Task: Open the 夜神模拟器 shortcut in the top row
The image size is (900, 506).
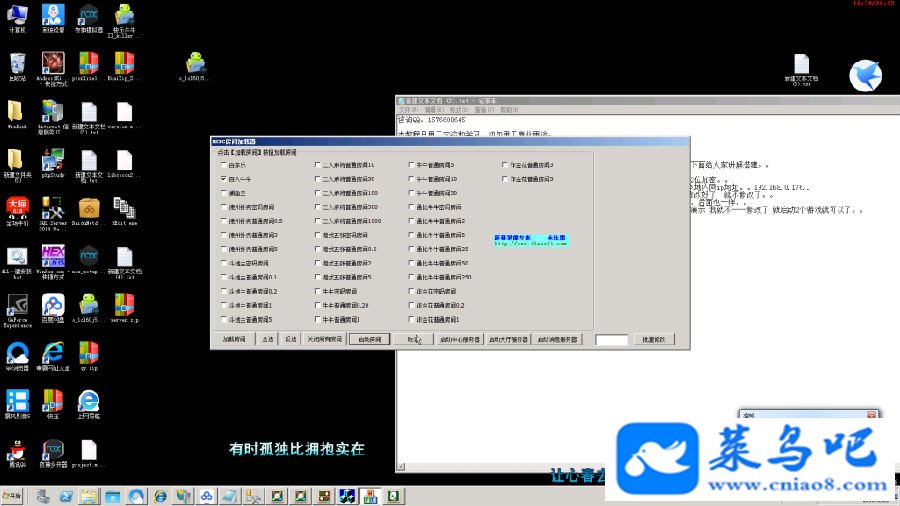Action: coord(88,18)
